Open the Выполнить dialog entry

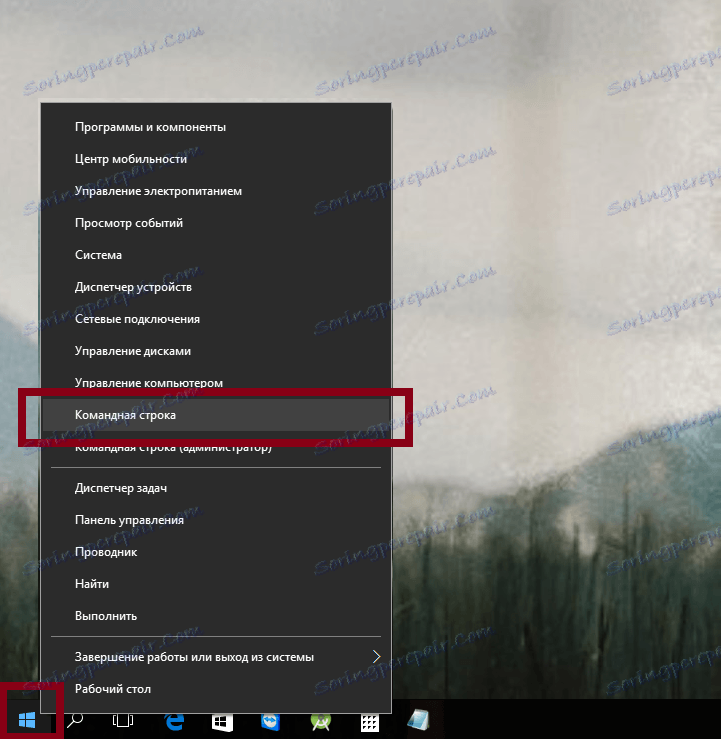pos(216,616)
